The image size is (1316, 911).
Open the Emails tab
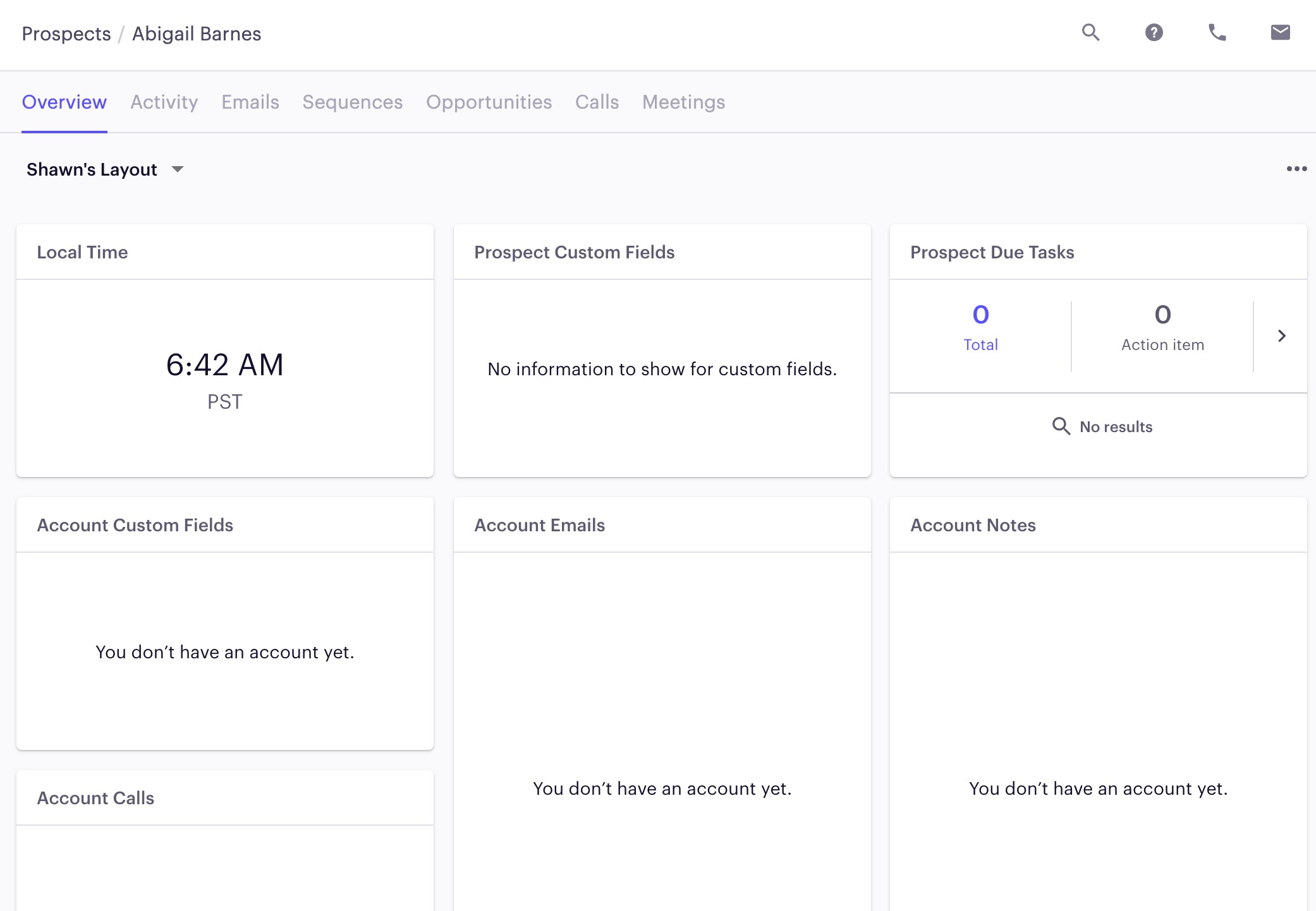[x=250, y=102]
